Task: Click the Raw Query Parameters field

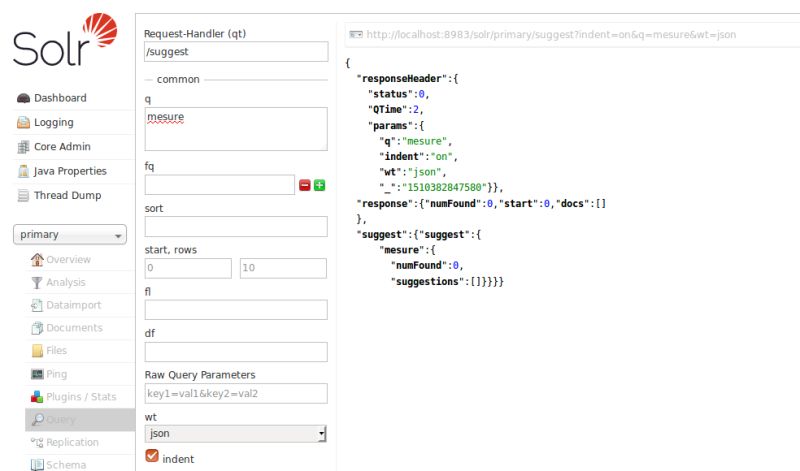Action: click(236, 394)
